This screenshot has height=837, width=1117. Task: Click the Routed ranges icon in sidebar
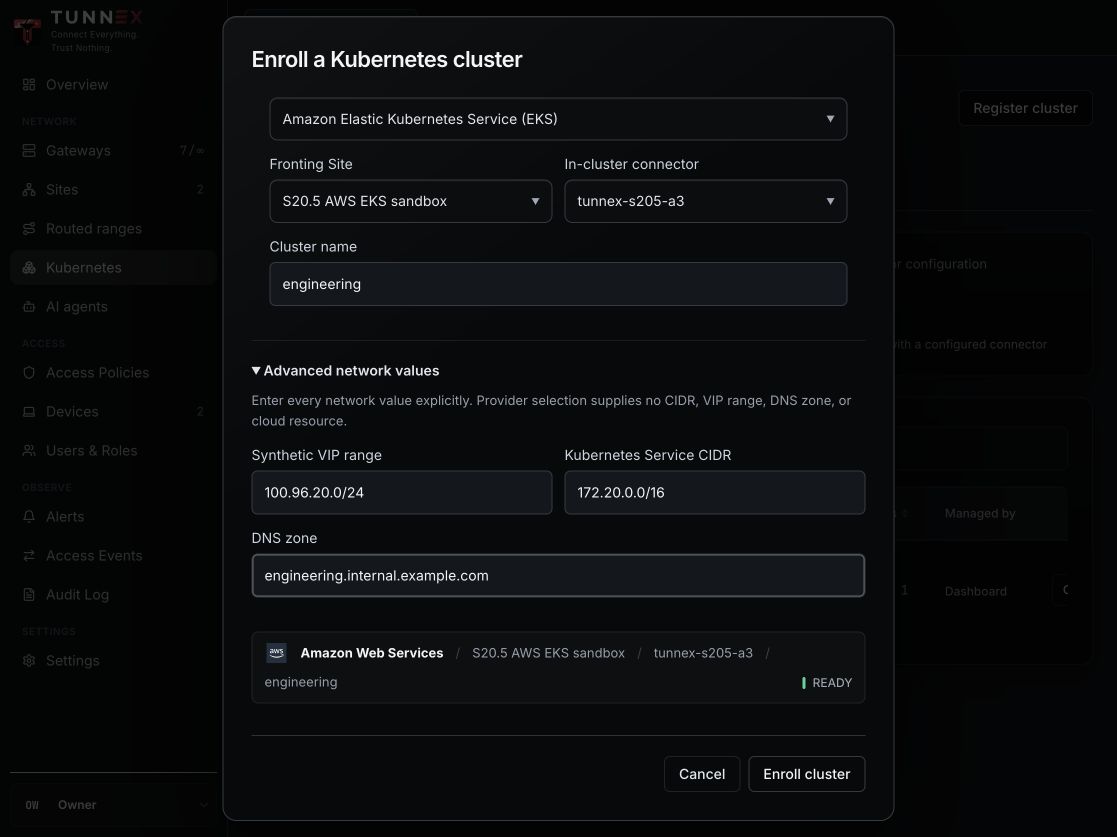pos(28,229)
